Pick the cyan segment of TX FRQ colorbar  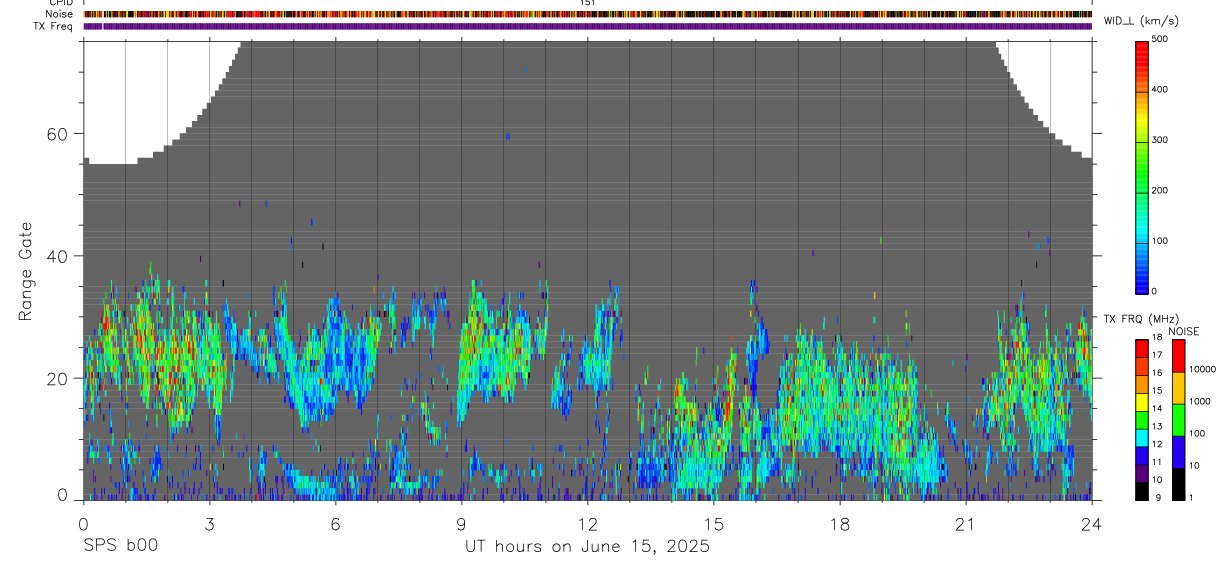1142,437
